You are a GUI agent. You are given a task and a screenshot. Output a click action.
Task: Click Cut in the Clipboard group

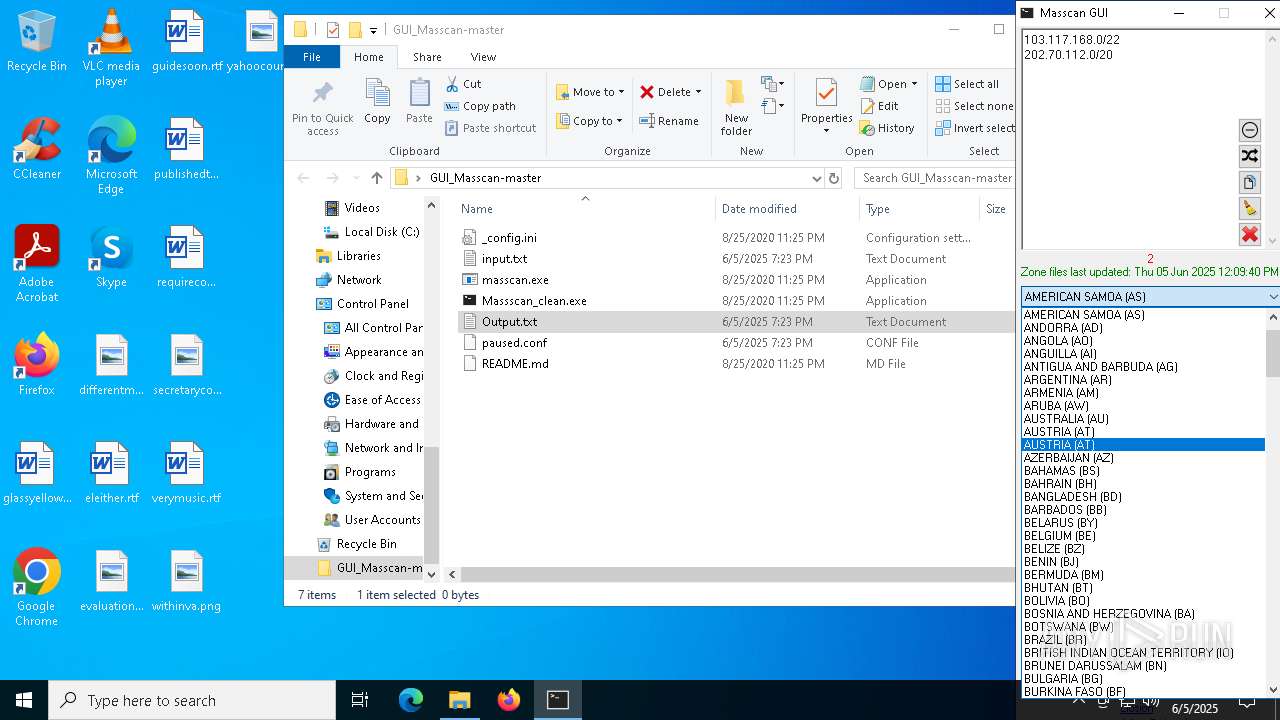pyautogui.click(x=463, y=84)
